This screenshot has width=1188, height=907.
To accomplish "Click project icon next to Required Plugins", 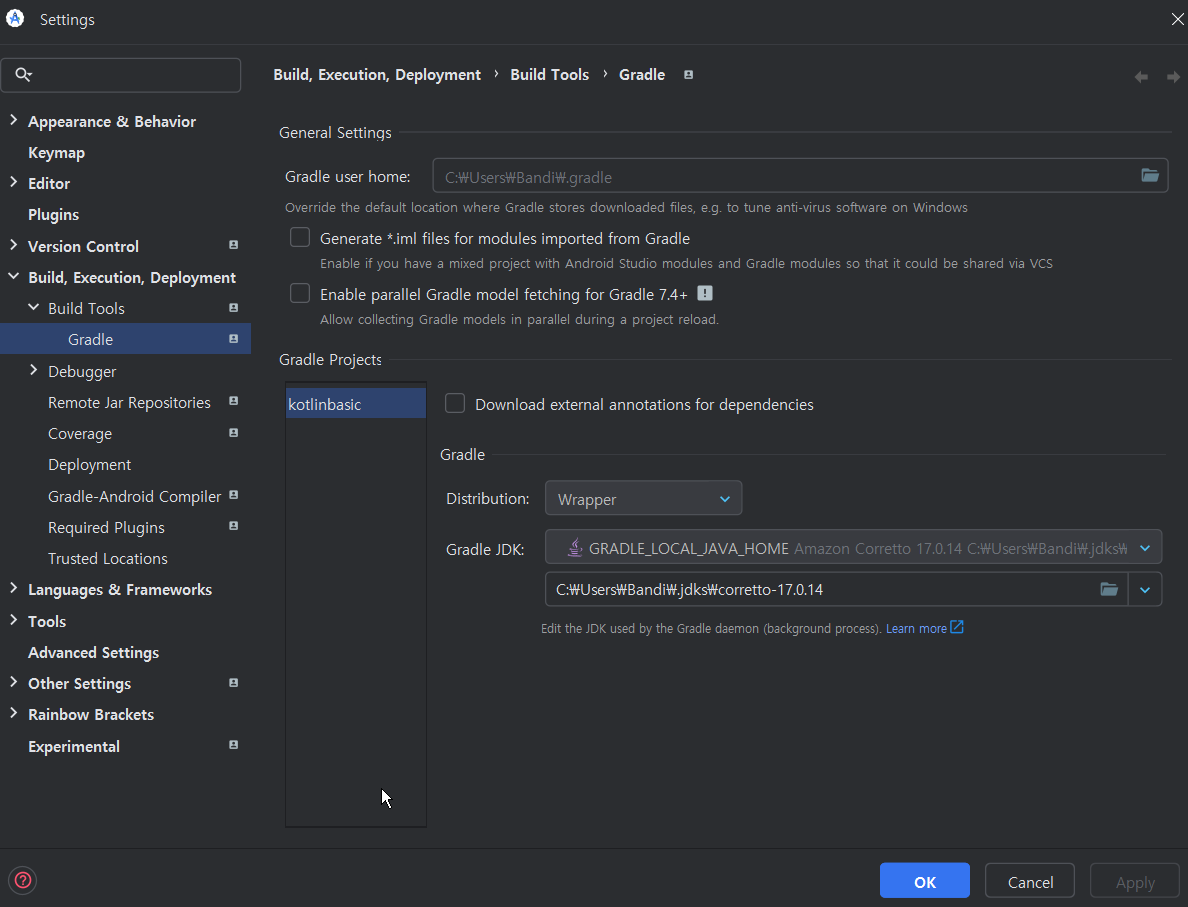I will pyautogui.click(x=233, y=526).
